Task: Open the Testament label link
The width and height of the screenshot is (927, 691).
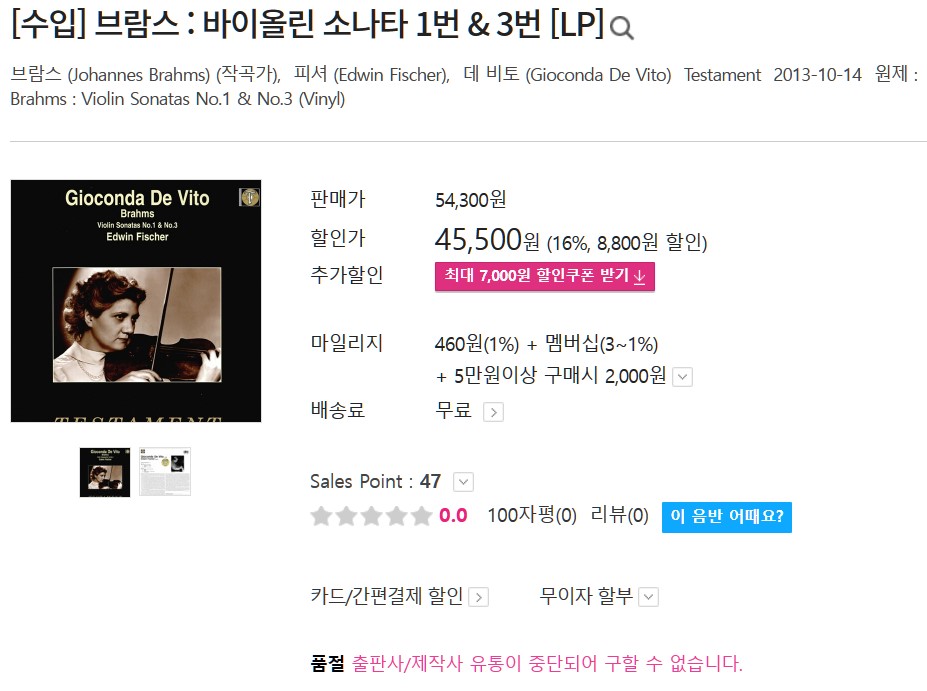Action: click(722, 75)
